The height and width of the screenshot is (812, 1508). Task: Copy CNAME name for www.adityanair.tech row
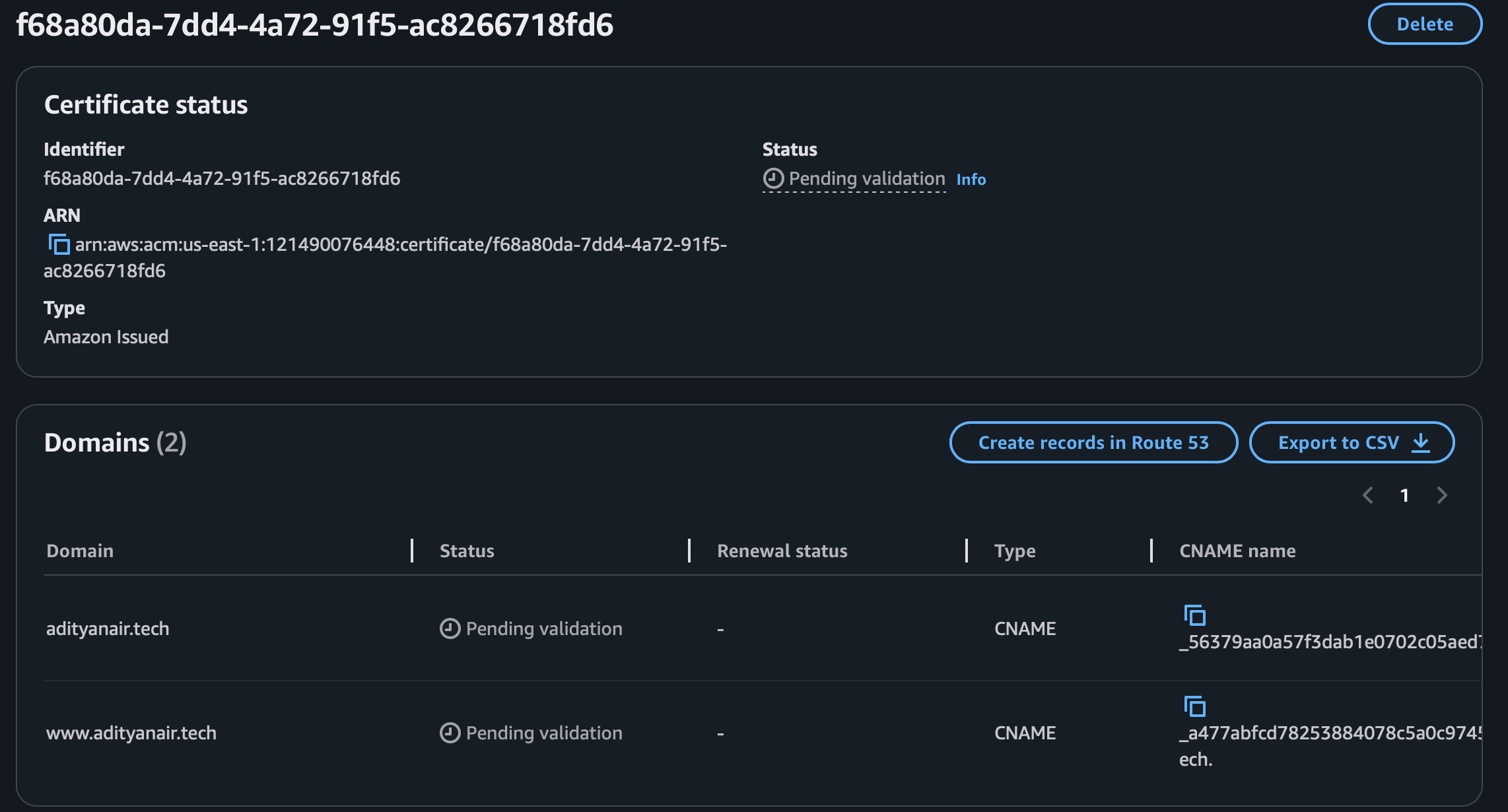pyautogui.click(x=1194, y=706)
